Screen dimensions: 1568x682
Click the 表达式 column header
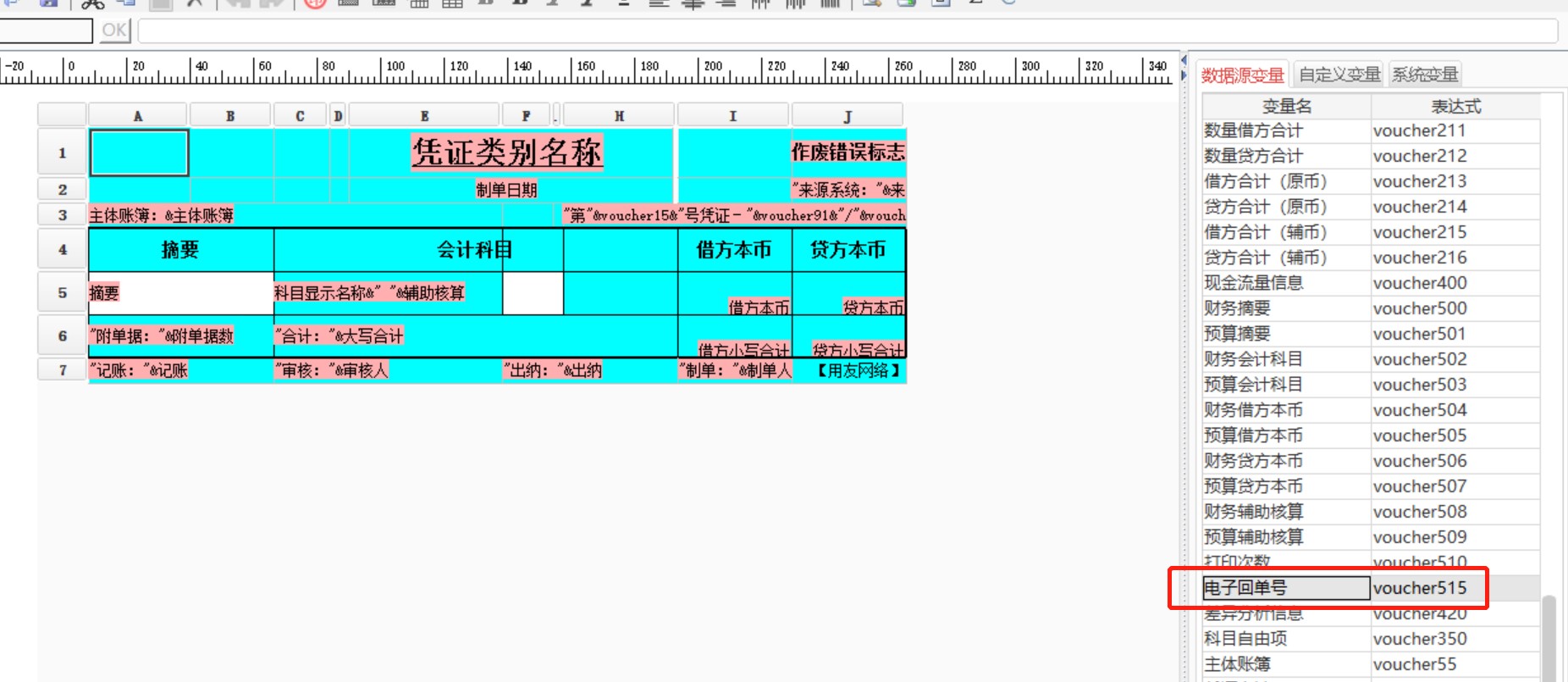click(1455, 106)
